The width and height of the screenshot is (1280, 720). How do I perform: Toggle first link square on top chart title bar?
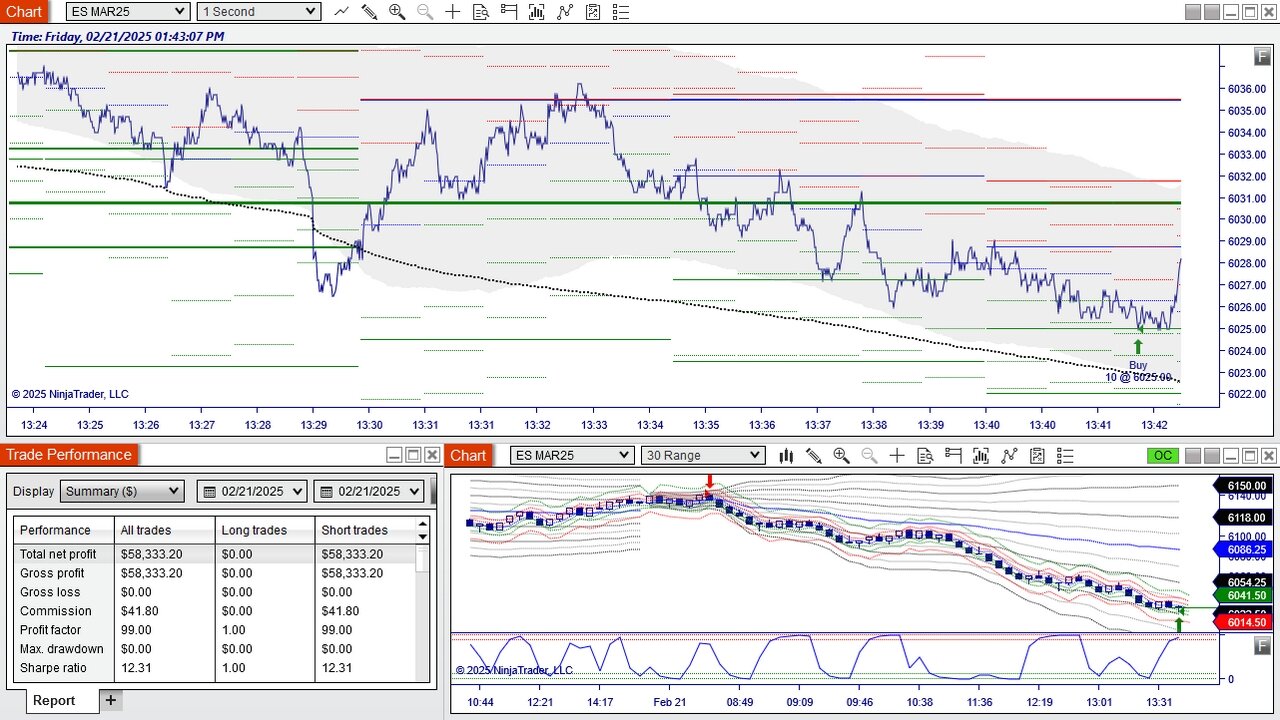tap(1193, 12)
